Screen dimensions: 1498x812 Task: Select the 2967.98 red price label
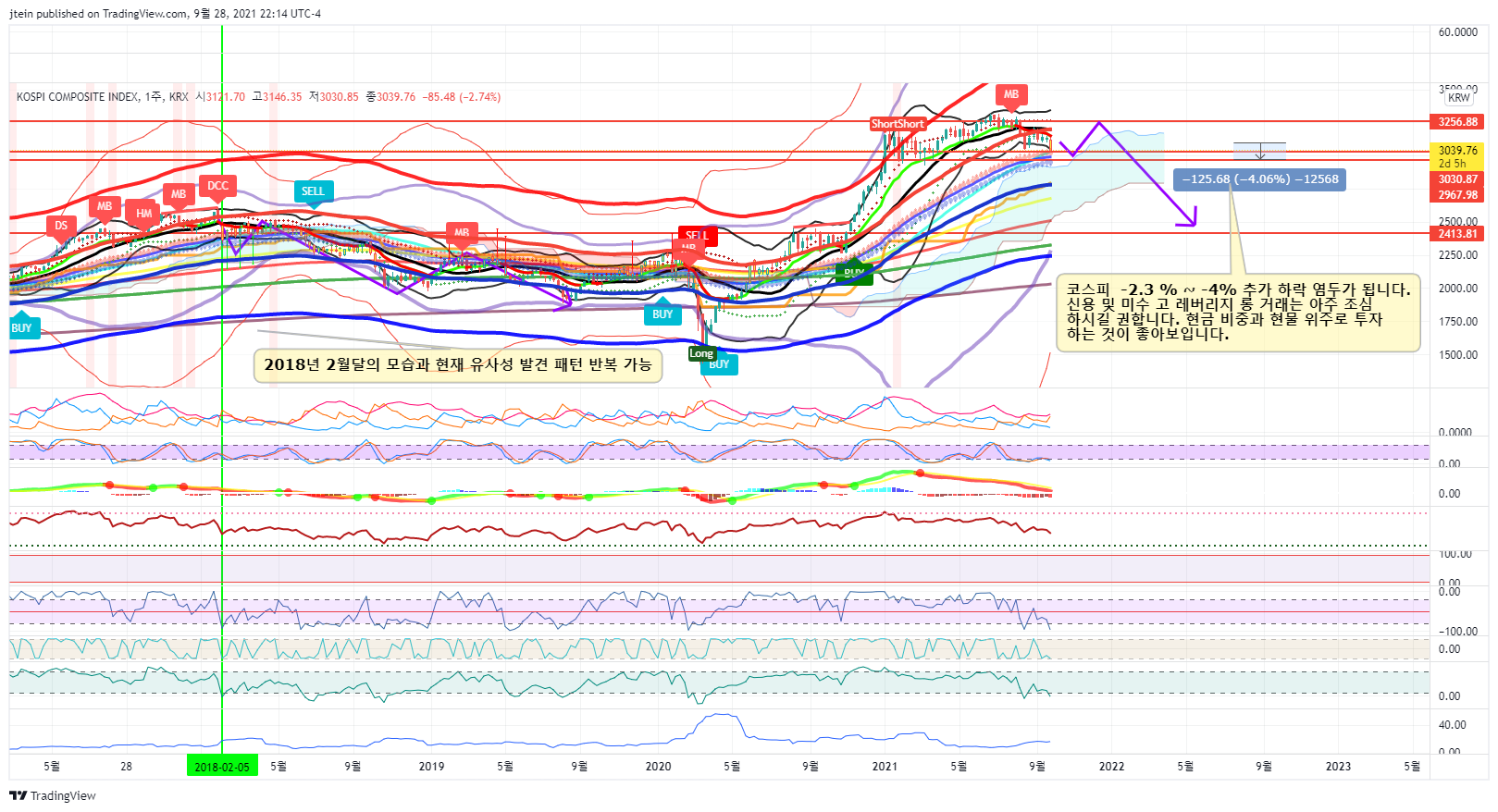pyautogui.click(x=1458, y=194)
